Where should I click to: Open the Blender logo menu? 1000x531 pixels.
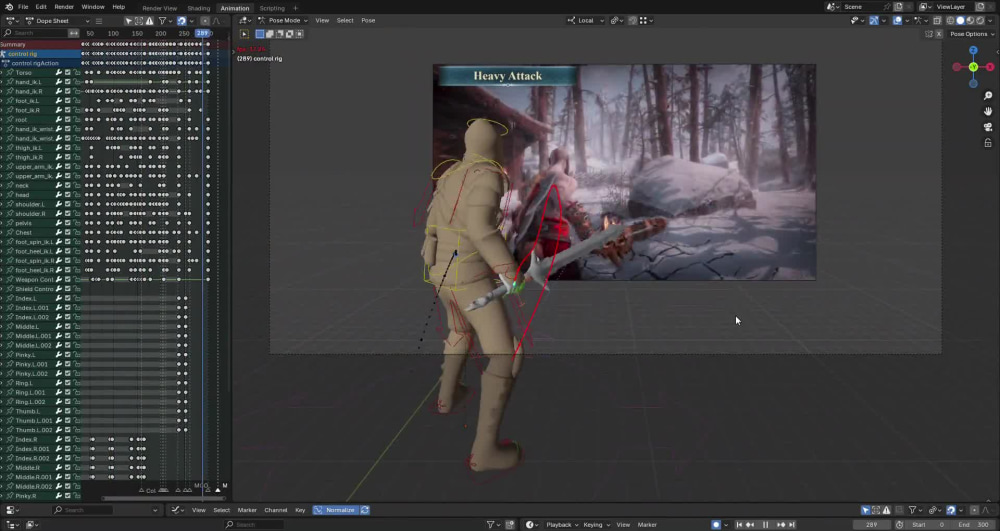[8, 7]
